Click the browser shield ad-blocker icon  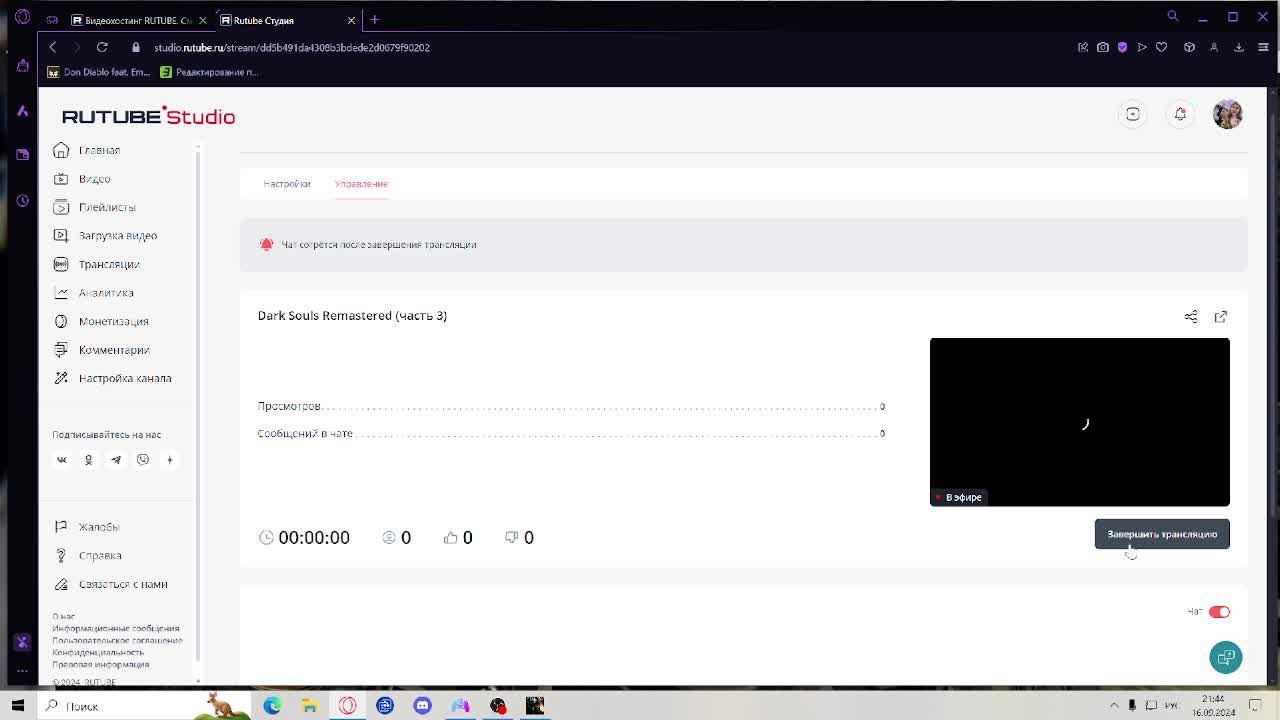1122,47
